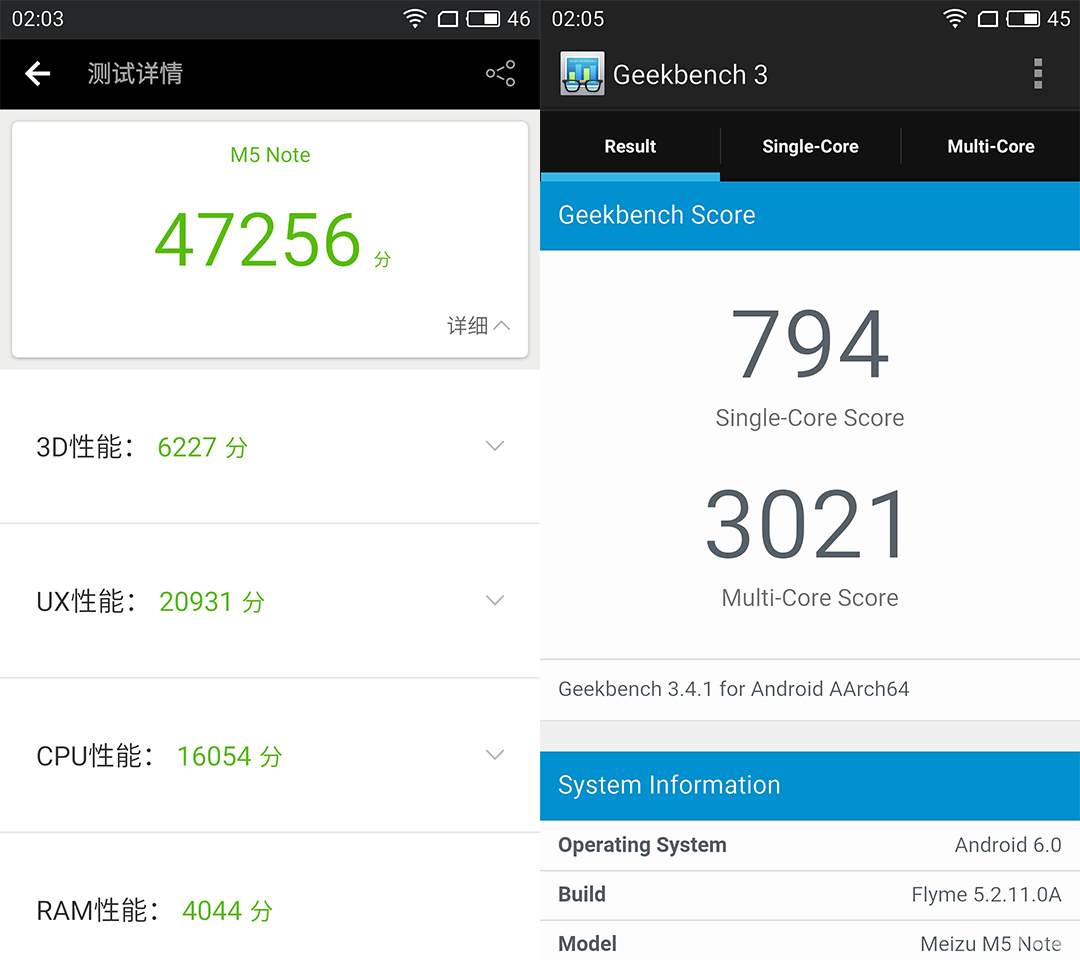
Task: Select the Result tab
Action: (630, 147)
